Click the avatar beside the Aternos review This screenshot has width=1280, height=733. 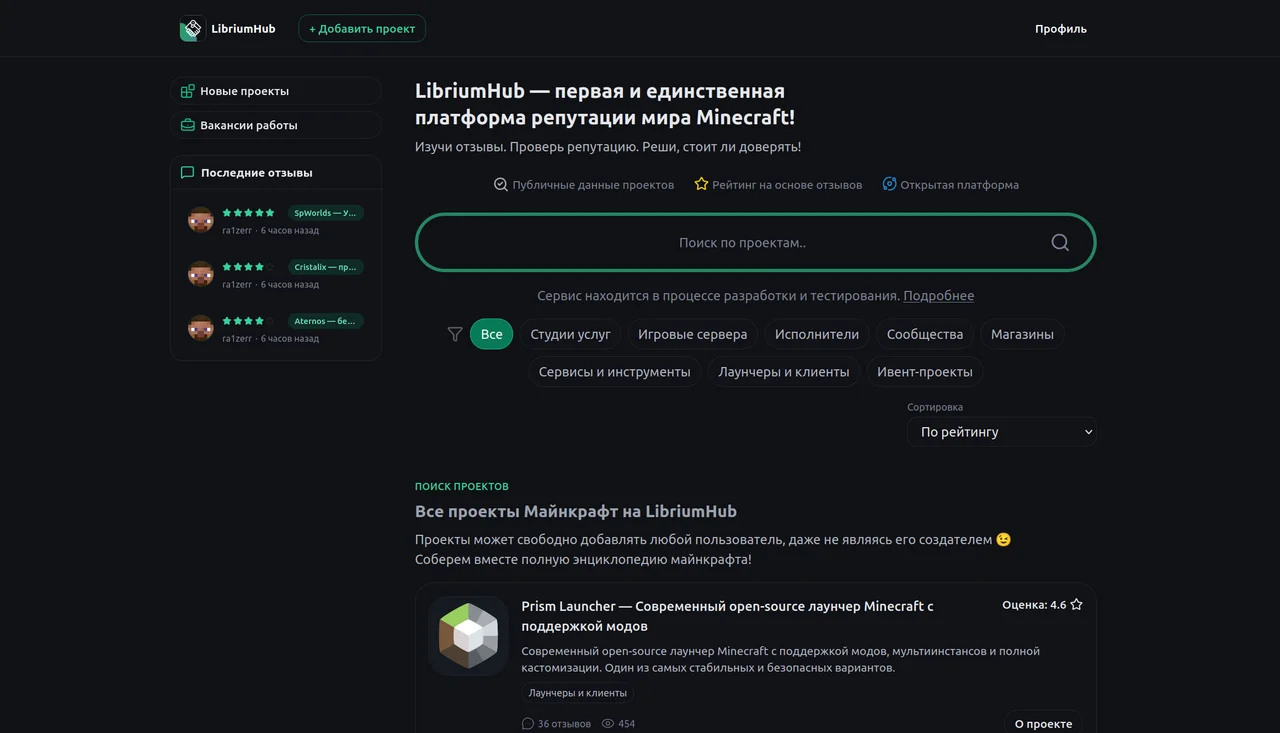(x=201, y=328)
